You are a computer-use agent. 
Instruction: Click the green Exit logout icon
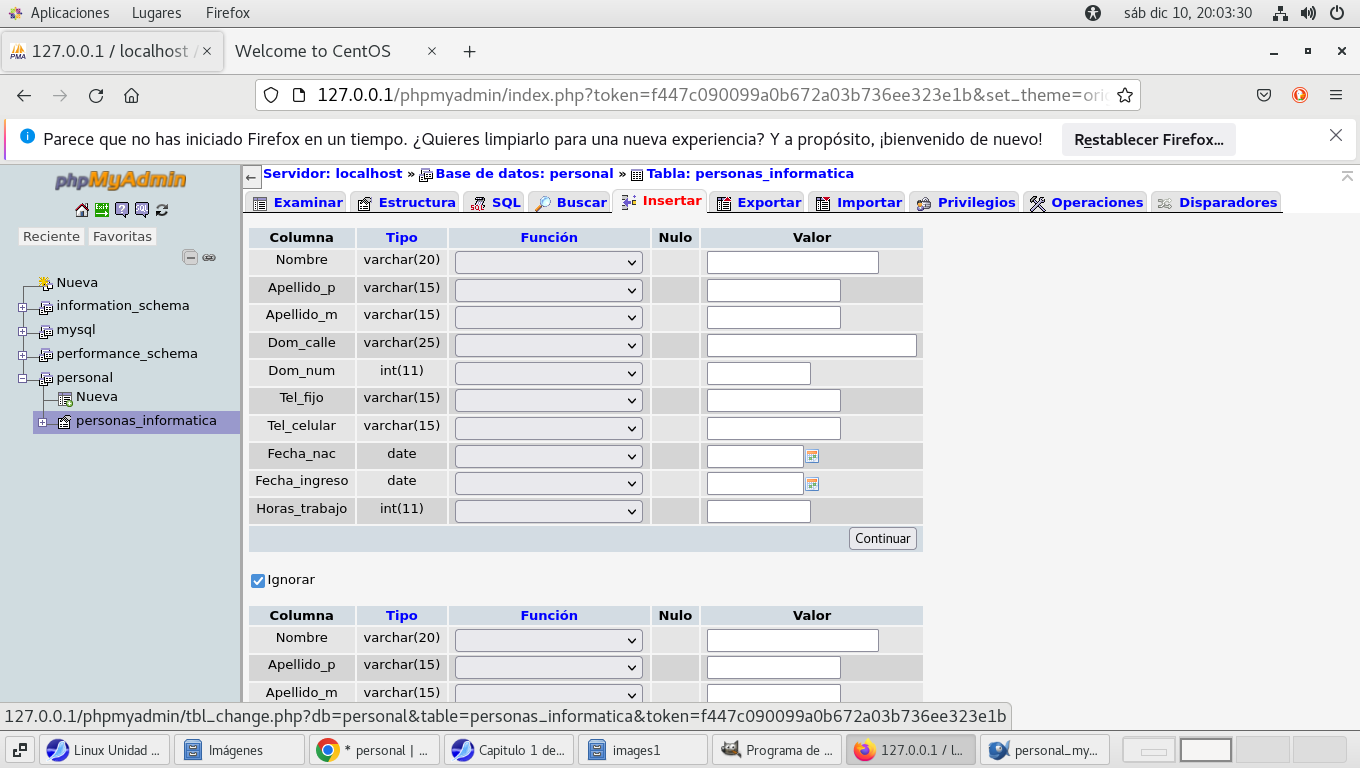(x=102, y=210)
